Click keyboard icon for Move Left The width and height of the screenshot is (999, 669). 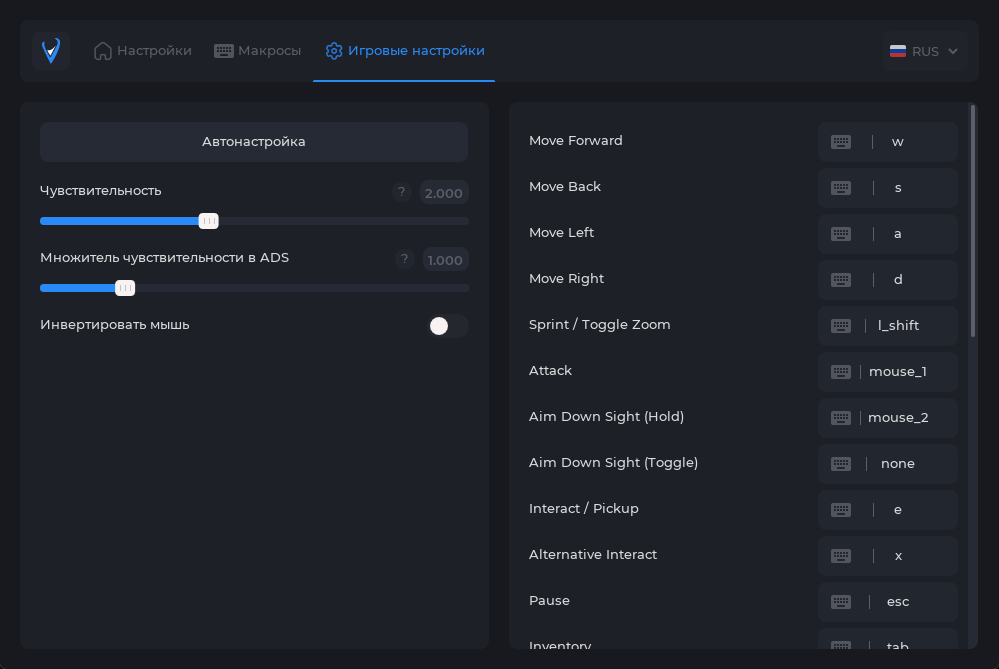tap(841, 234)
